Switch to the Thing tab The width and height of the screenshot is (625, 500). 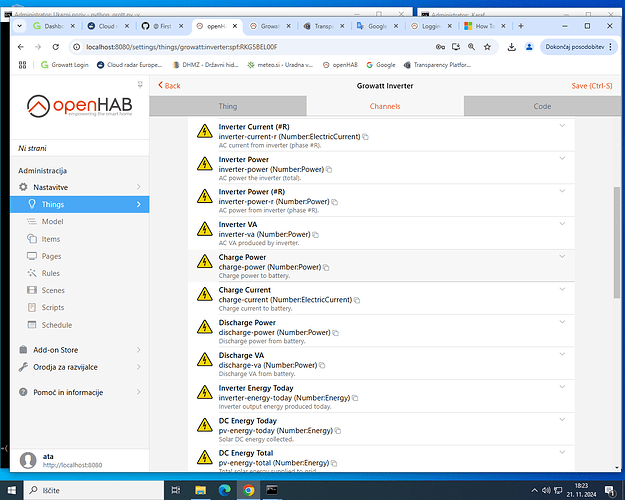pos(228,106)
